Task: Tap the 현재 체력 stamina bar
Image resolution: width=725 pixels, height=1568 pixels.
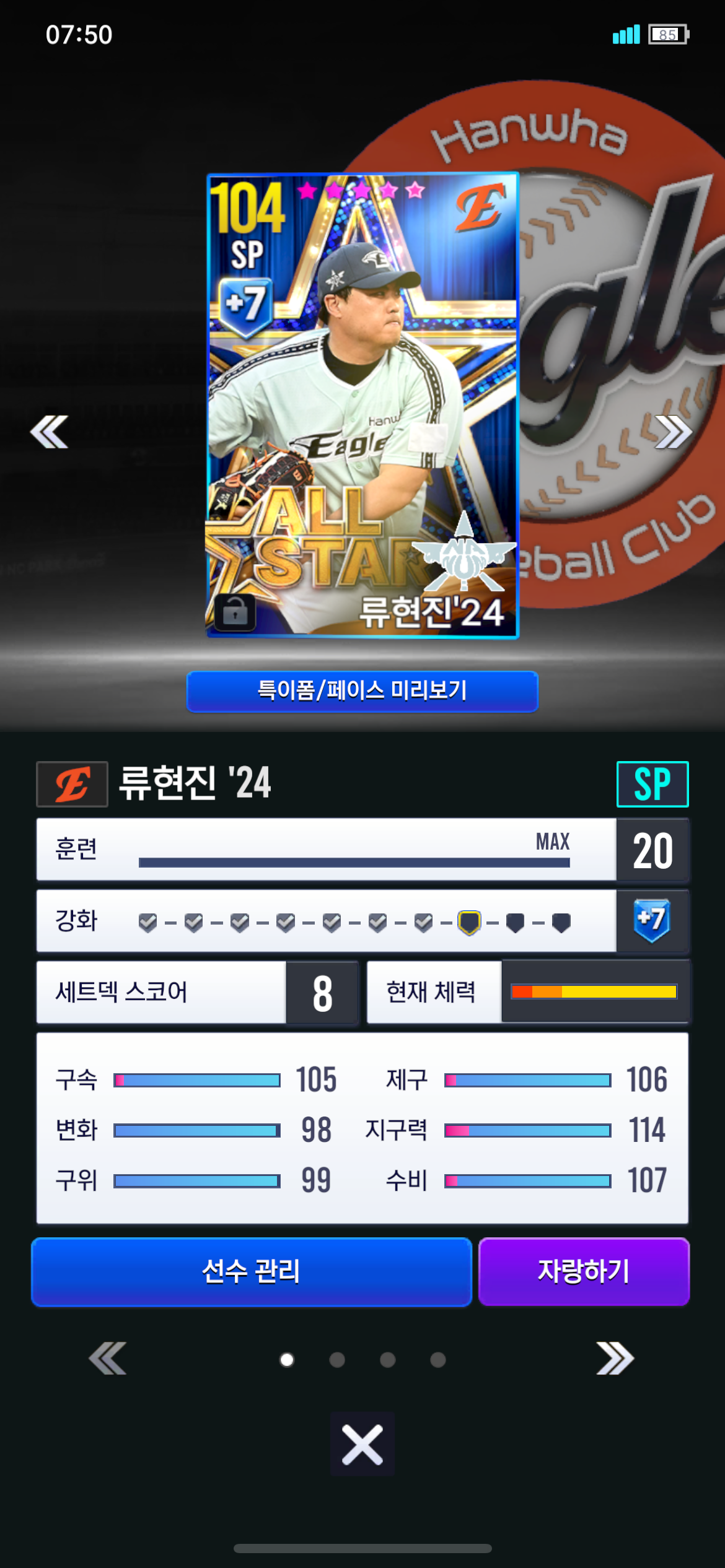Action: click(x=594, y=991)
